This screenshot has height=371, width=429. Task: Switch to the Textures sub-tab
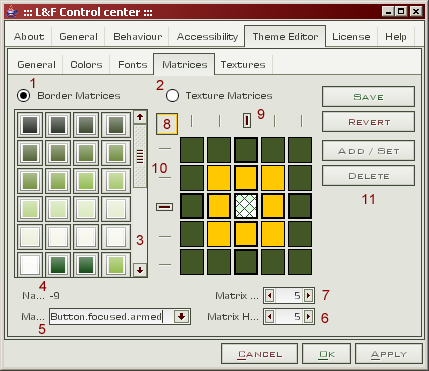click(x=243, y=64)
